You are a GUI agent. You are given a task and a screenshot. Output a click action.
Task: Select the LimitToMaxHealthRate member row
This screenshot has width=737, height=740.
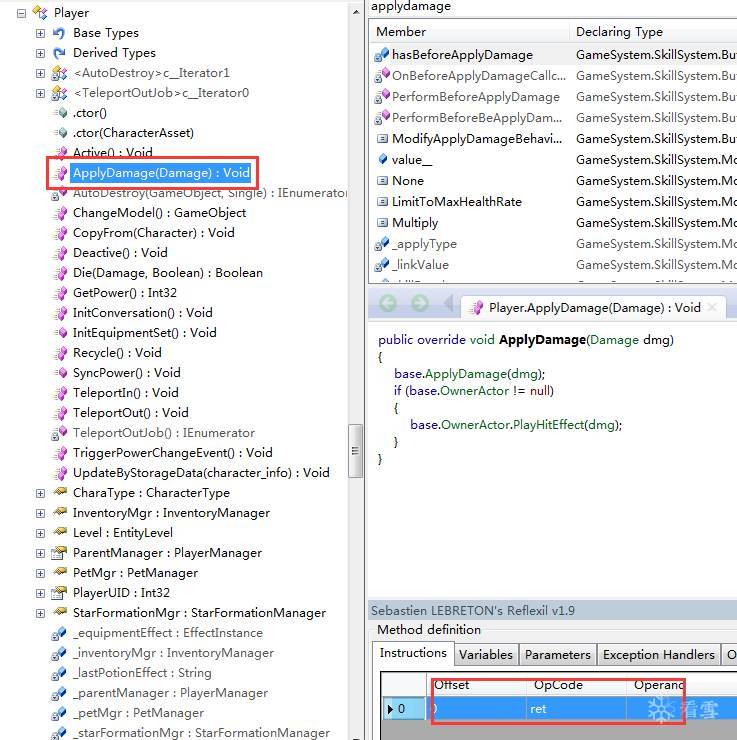pyautogui.click(x=553, y=202)
